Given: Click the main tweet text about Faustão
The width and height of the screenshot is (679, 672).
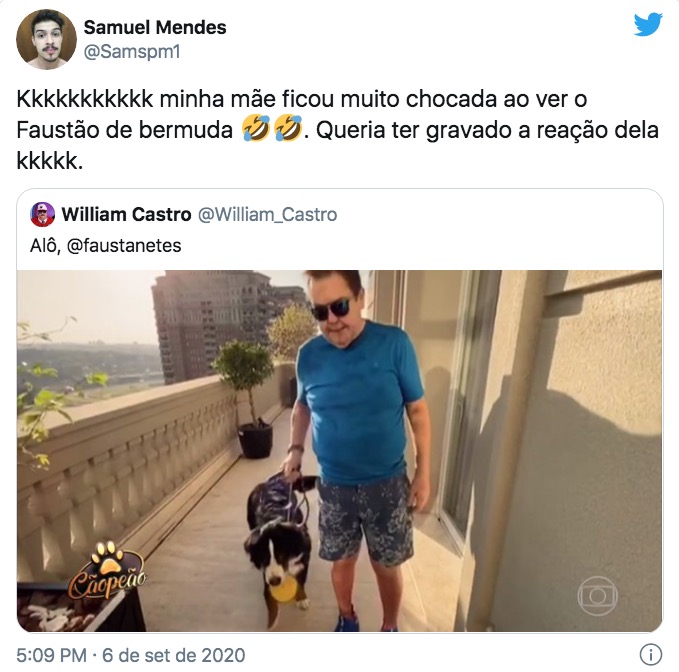Looking at the screenshot, I should 338,130.
